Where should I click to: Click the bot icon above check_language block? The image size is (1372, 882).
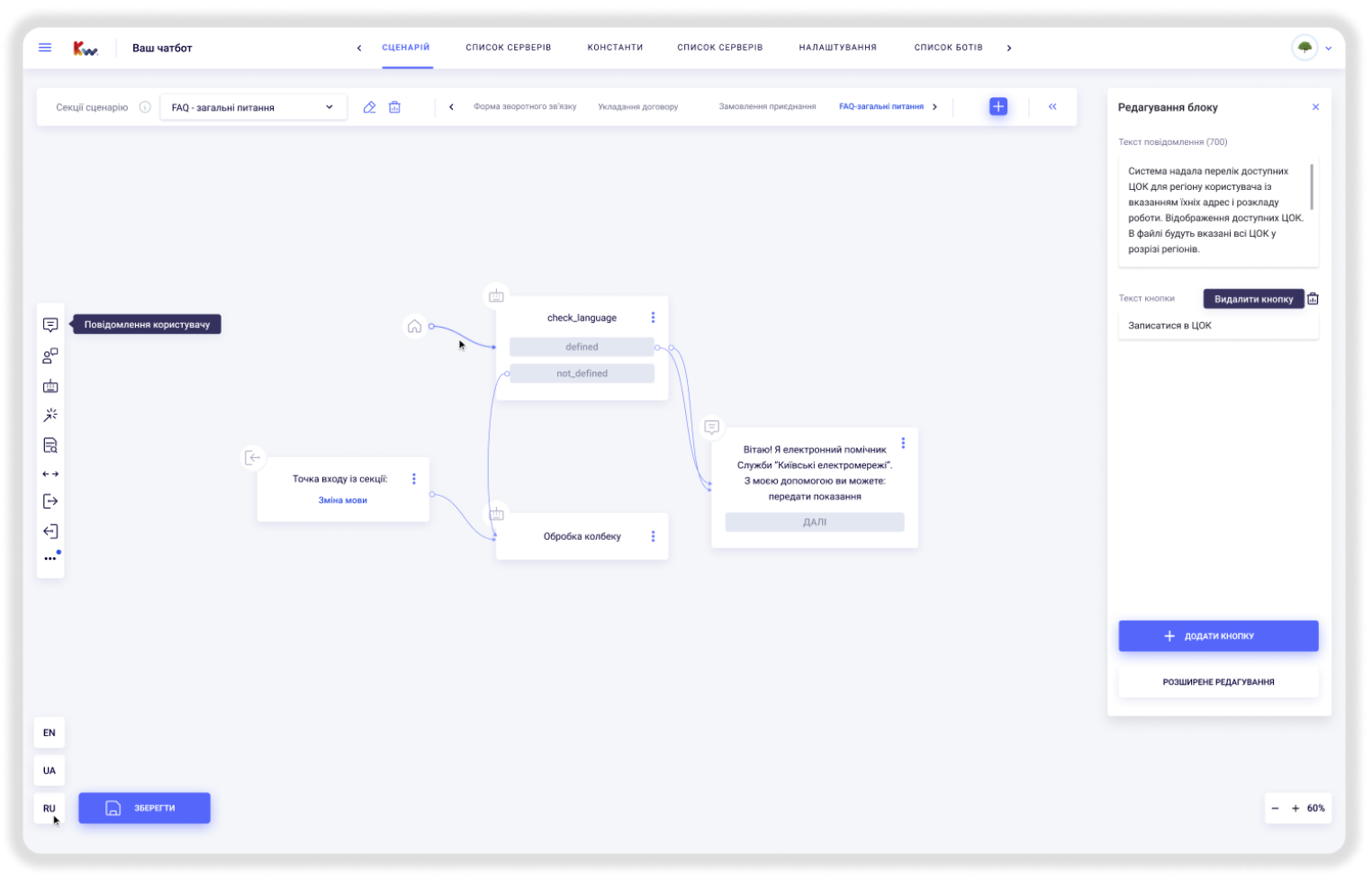(496, 295)
